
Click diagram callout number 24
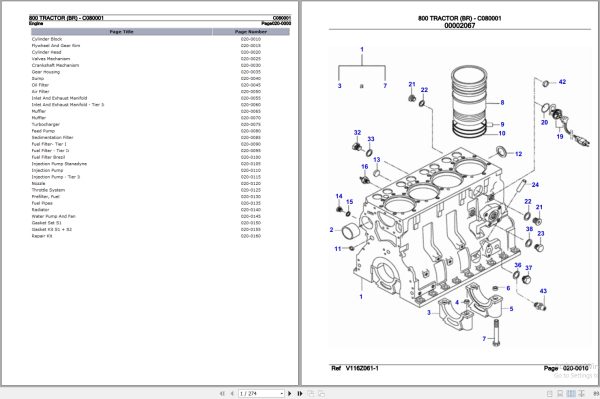click(x=535, y=184)
